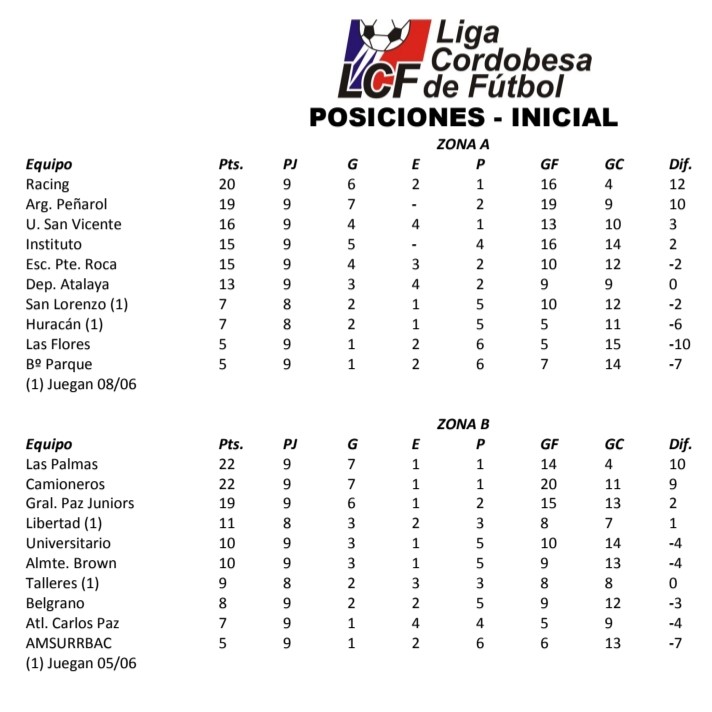Select the Racing team name
712x712 pixels.
48,184
